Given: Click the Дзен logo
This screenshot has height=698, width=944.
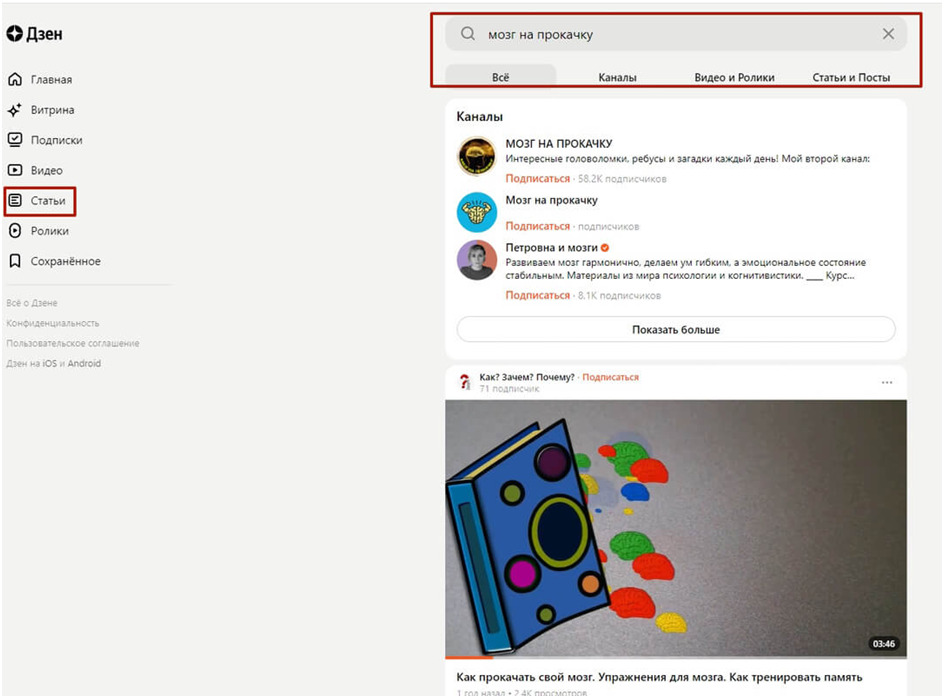Looking at the screenshot, I should pos(34,34).
